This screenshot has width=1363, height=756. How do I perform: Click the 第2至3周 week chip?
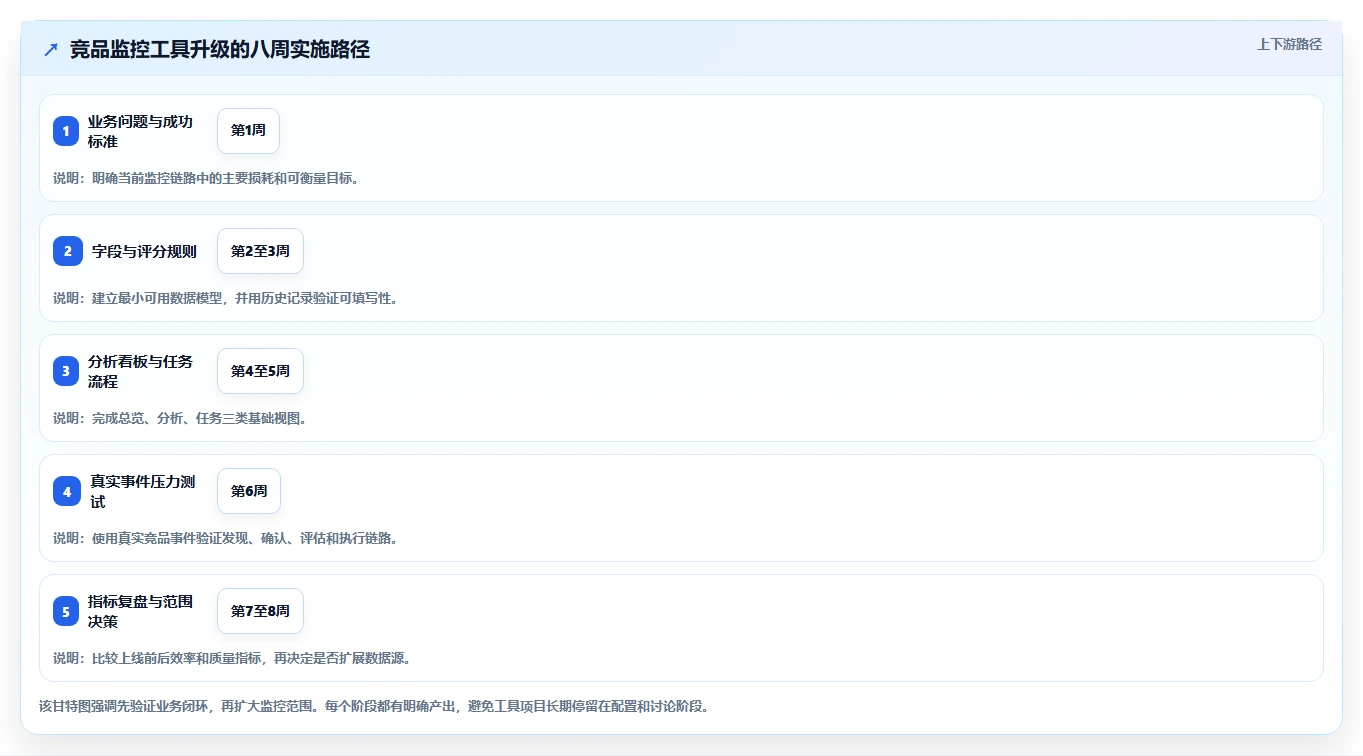click(260, 251)
